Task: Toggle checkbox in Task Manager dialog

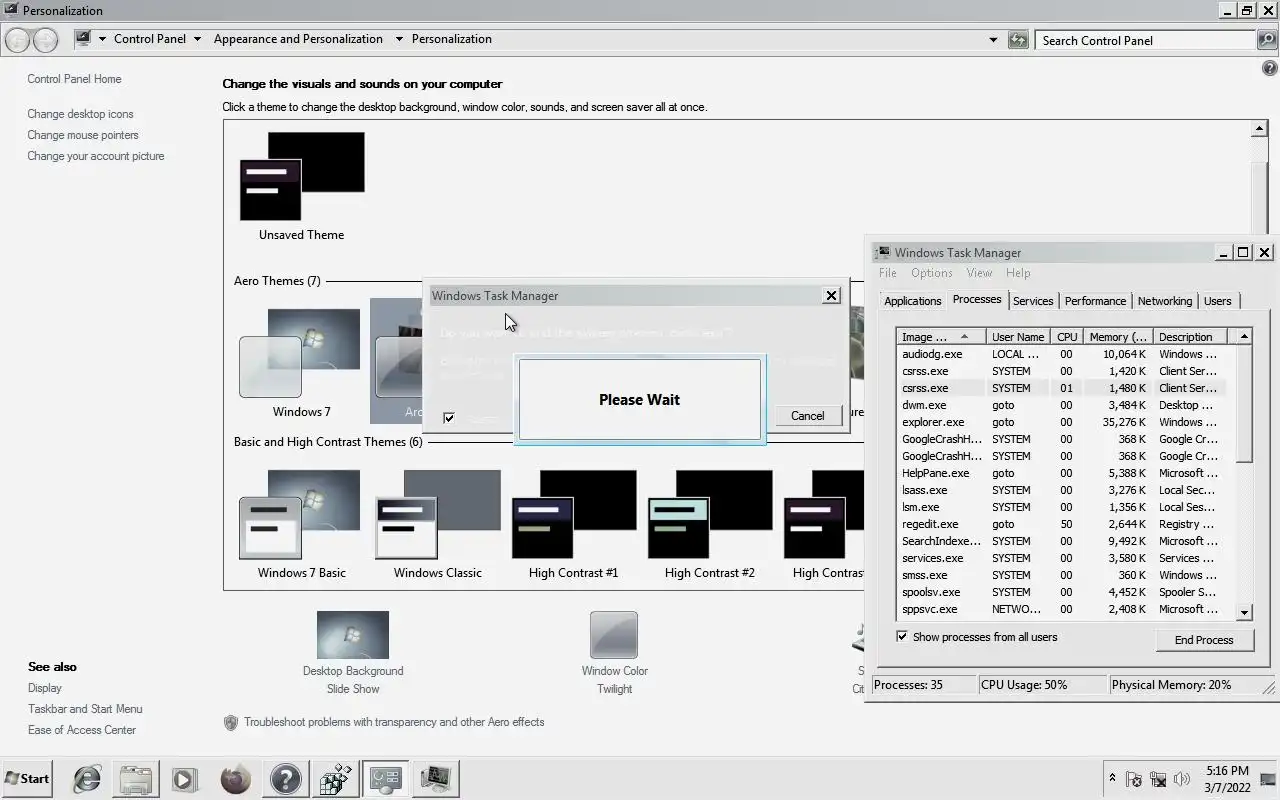Action: (449, 418)
